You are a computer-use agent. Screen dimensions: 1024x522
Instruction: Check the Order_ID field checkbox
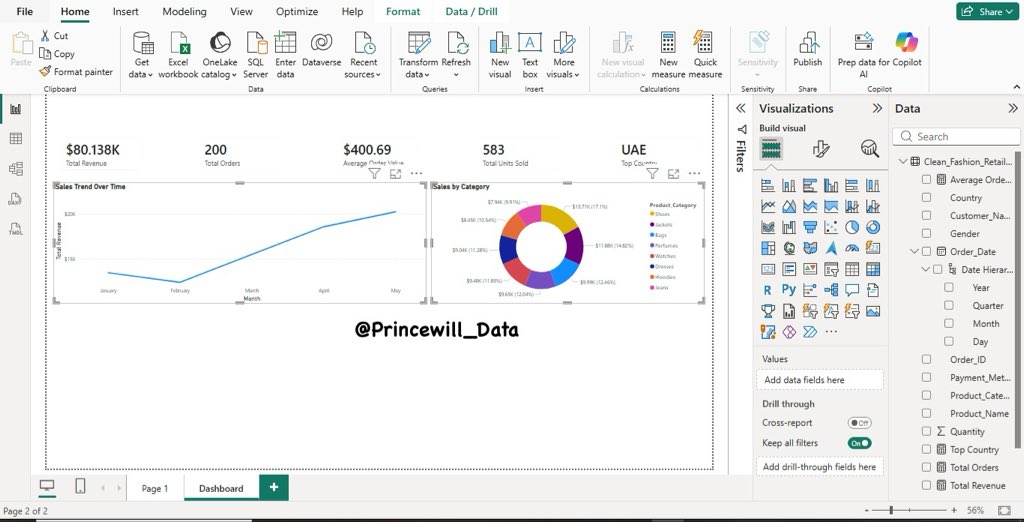point(926,359)
